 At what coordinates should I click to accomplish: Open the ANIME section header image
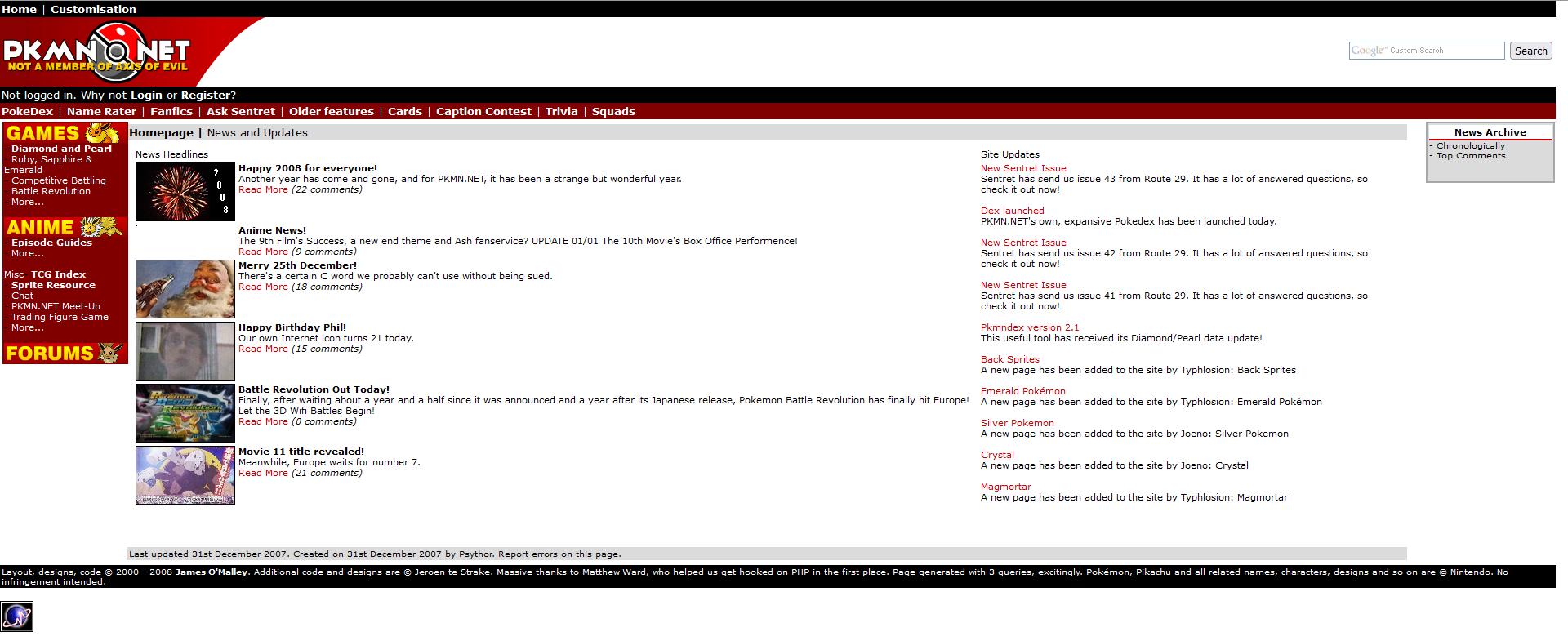(x=64, y=227)
